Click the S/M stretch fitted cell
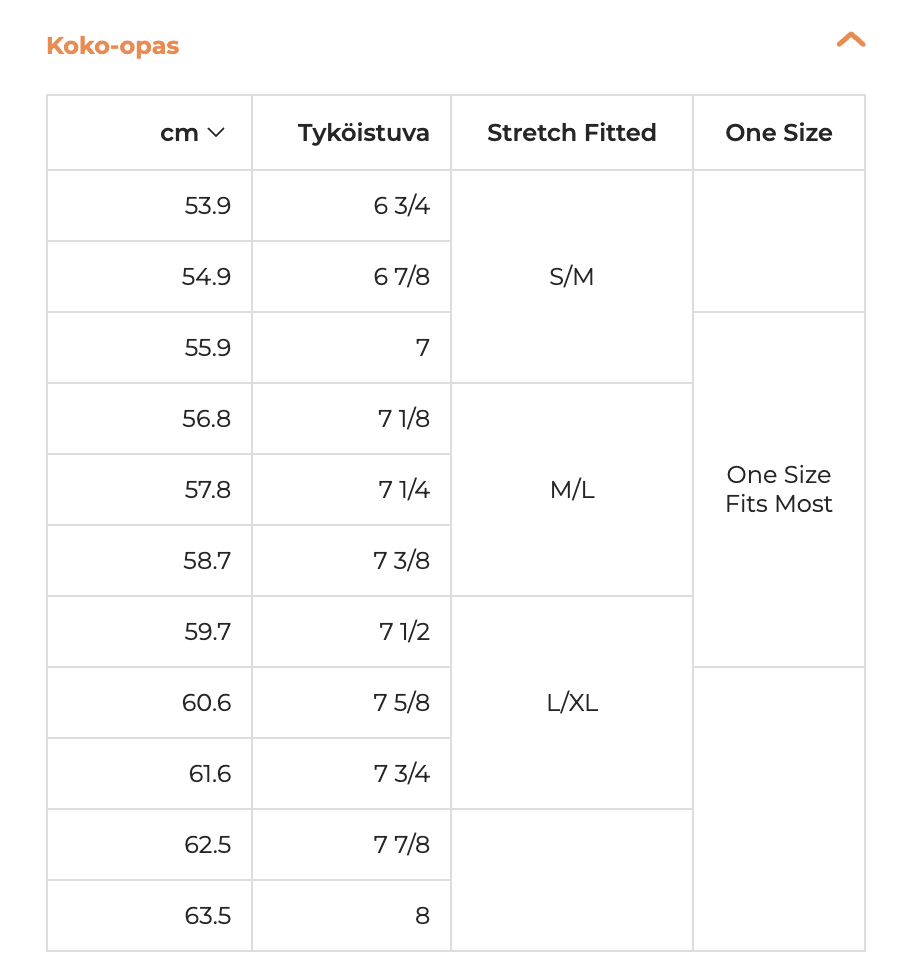The image size is (924, 964). click(x=572, y=277)
